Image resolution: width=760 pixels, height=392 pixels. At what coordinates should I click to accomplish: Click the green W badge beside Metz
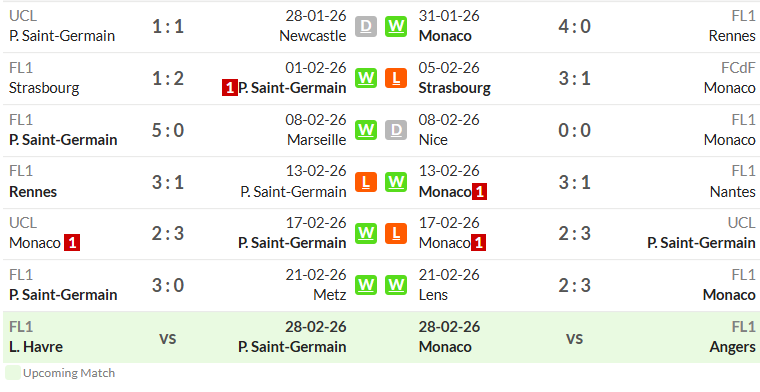365,285
